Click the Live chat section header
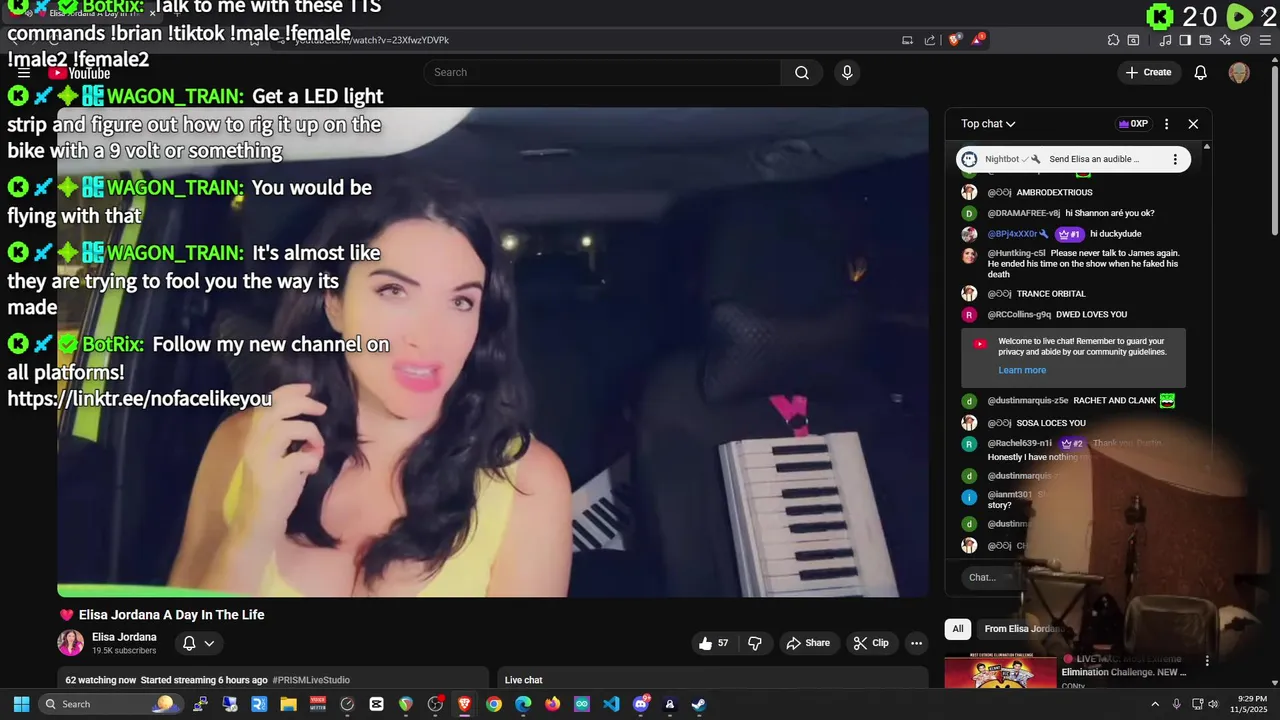 coord(523,680)
